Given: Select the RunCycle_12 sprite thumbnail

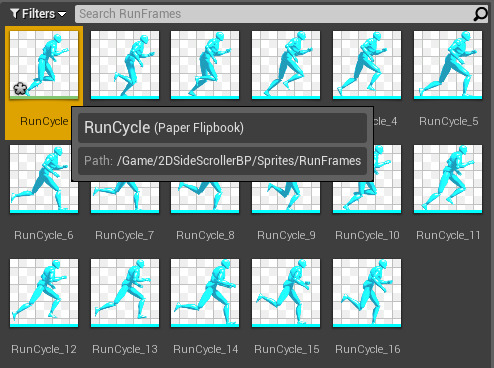Looking at the screenshot, I should pos(44,293).
